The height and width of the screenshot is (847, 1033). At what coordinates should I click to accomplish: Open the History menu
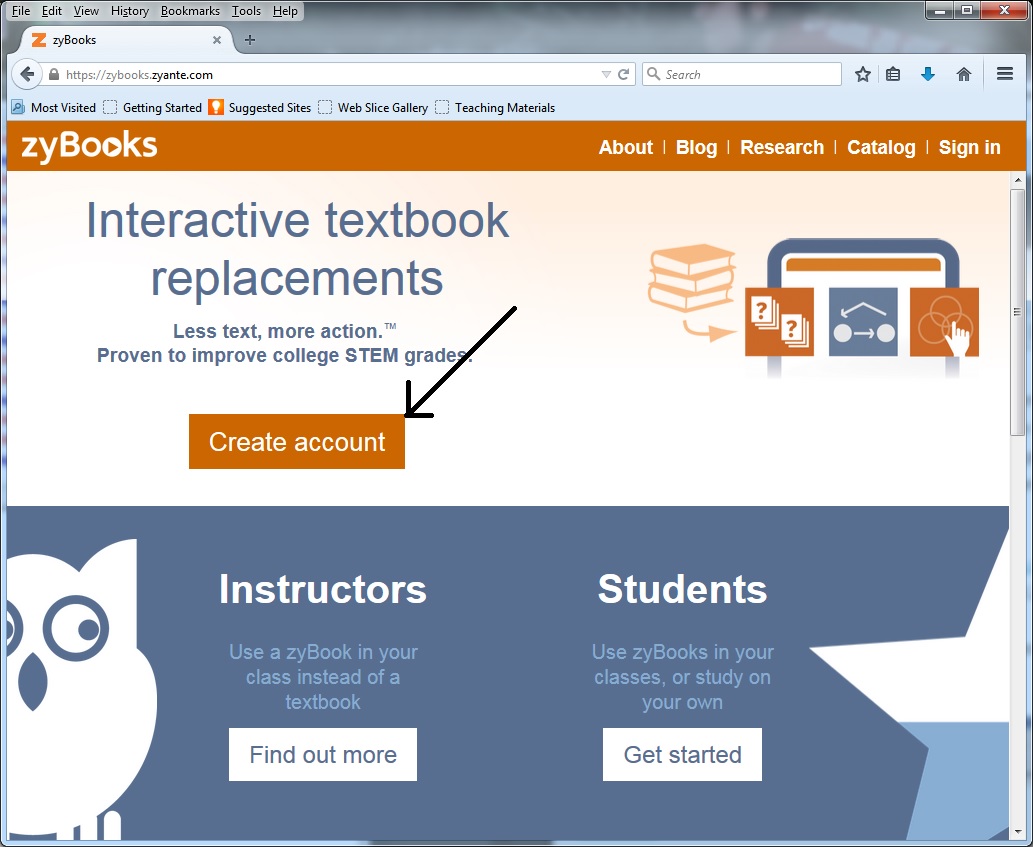pos(129,11)
